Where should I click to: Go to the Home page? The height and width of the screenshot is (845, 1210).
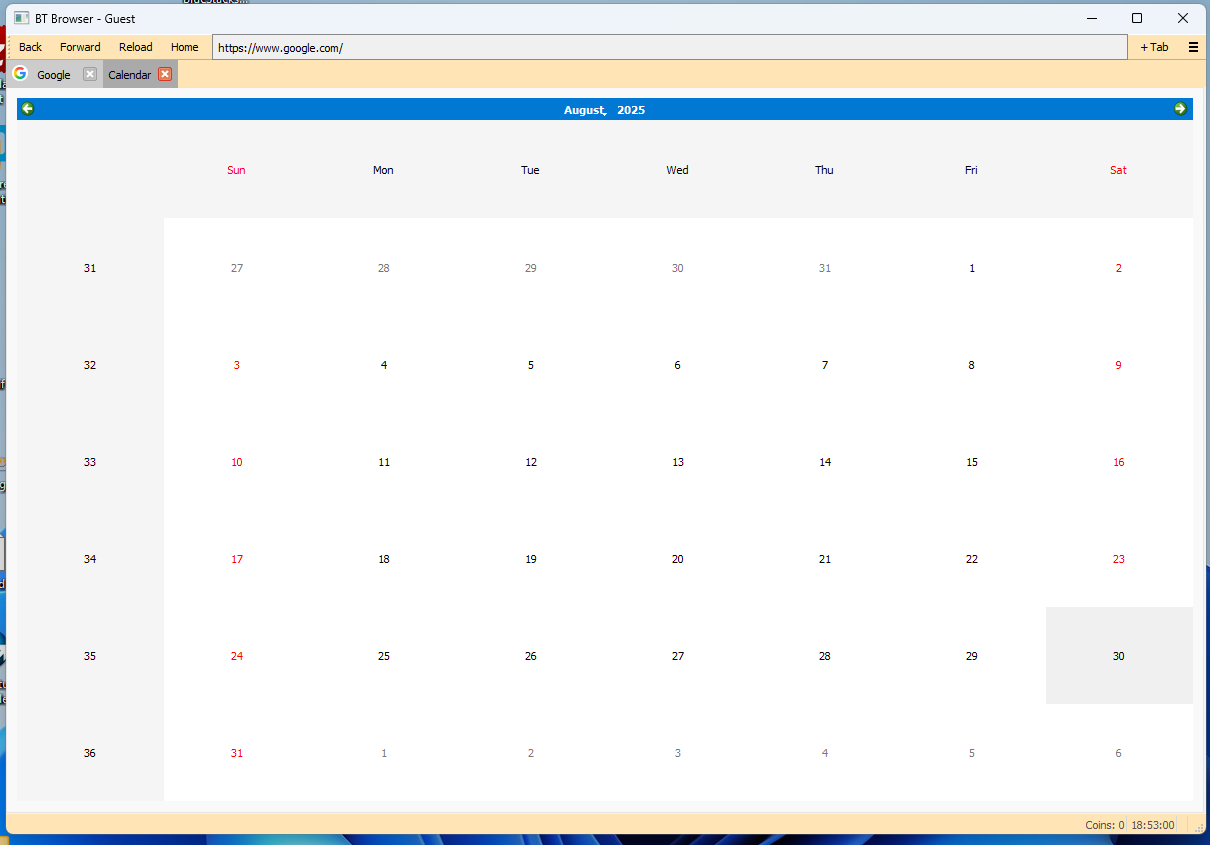coord(185,47)
